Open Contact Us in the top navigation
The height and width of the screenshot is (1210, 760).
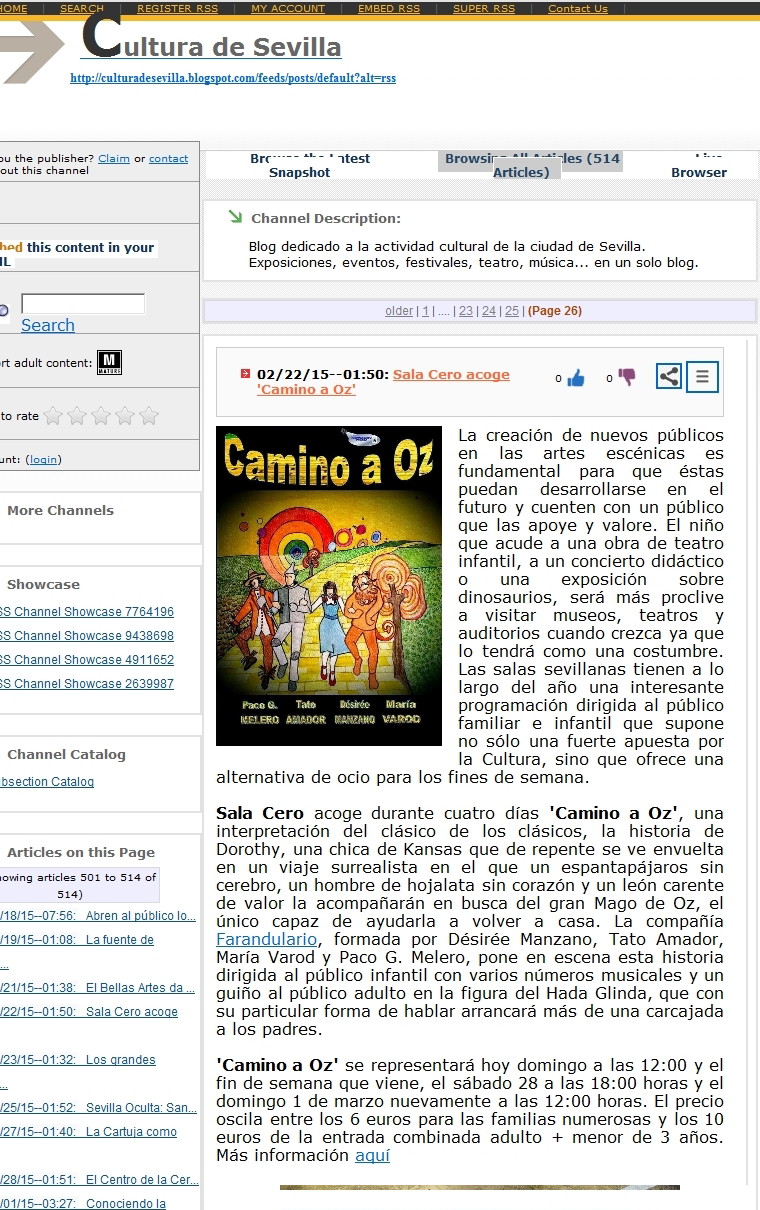click(x=578, y=8)
